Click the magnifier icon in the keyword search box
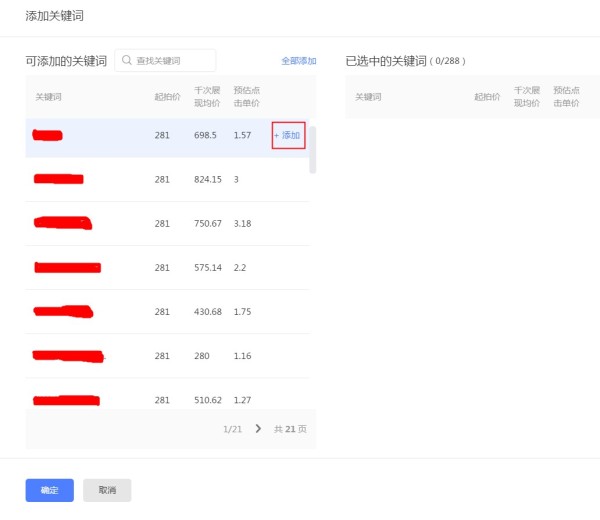600x520 pixels. pyautogui.click(x=127, y=61)
